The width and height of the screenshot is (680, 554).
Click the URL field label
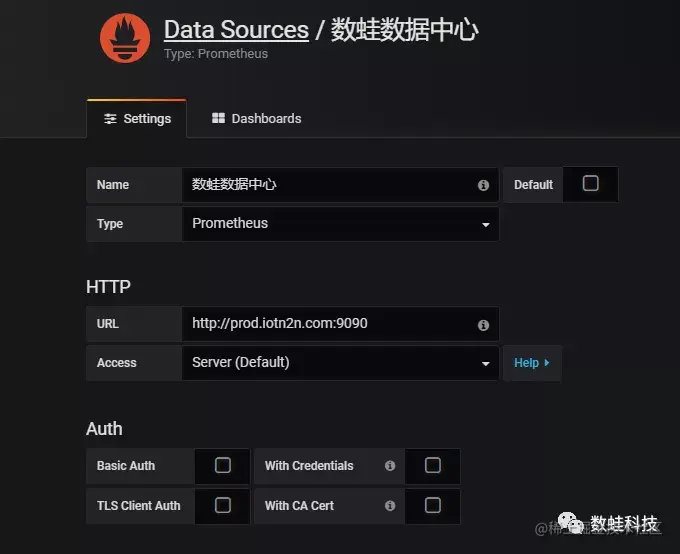pyautogui.click(x=108, y=324)
